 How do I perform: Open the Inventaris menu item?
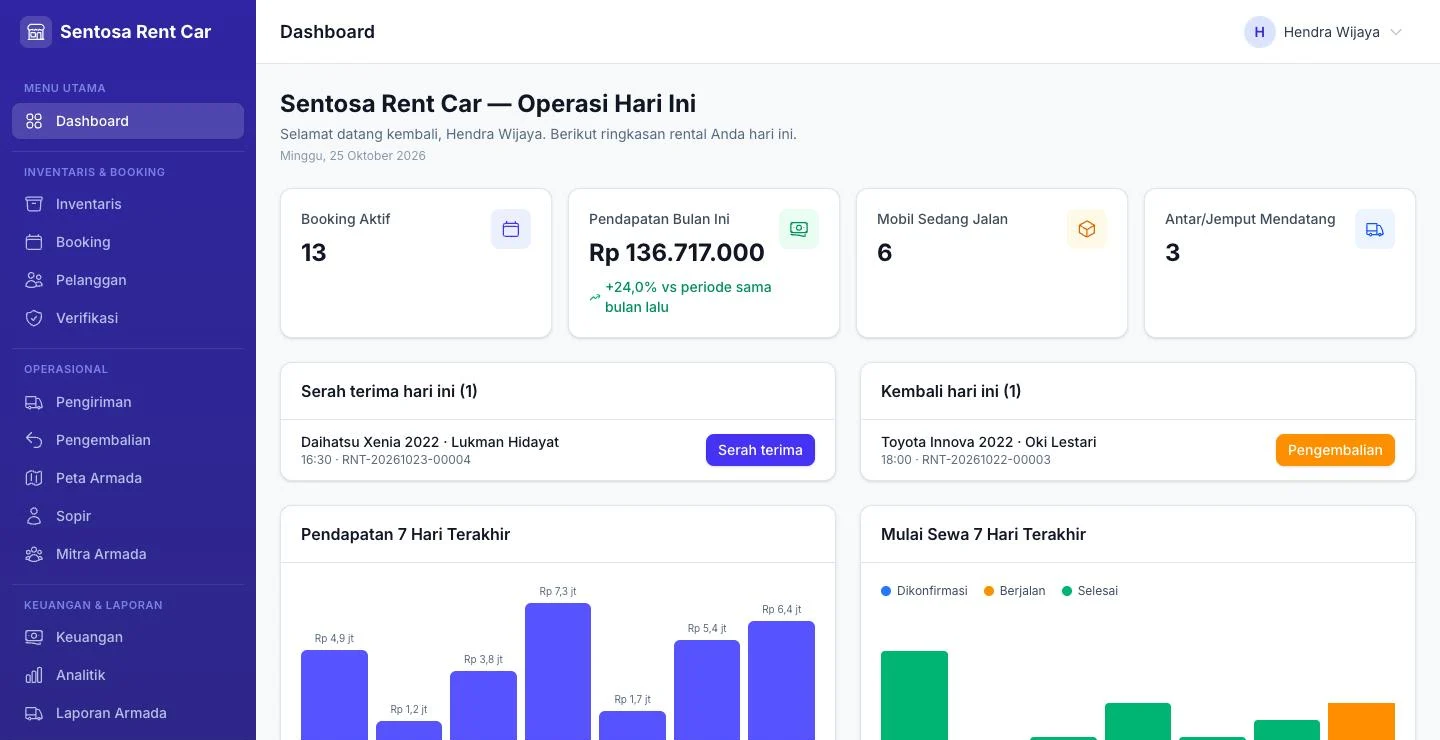[x=128, y=204]
